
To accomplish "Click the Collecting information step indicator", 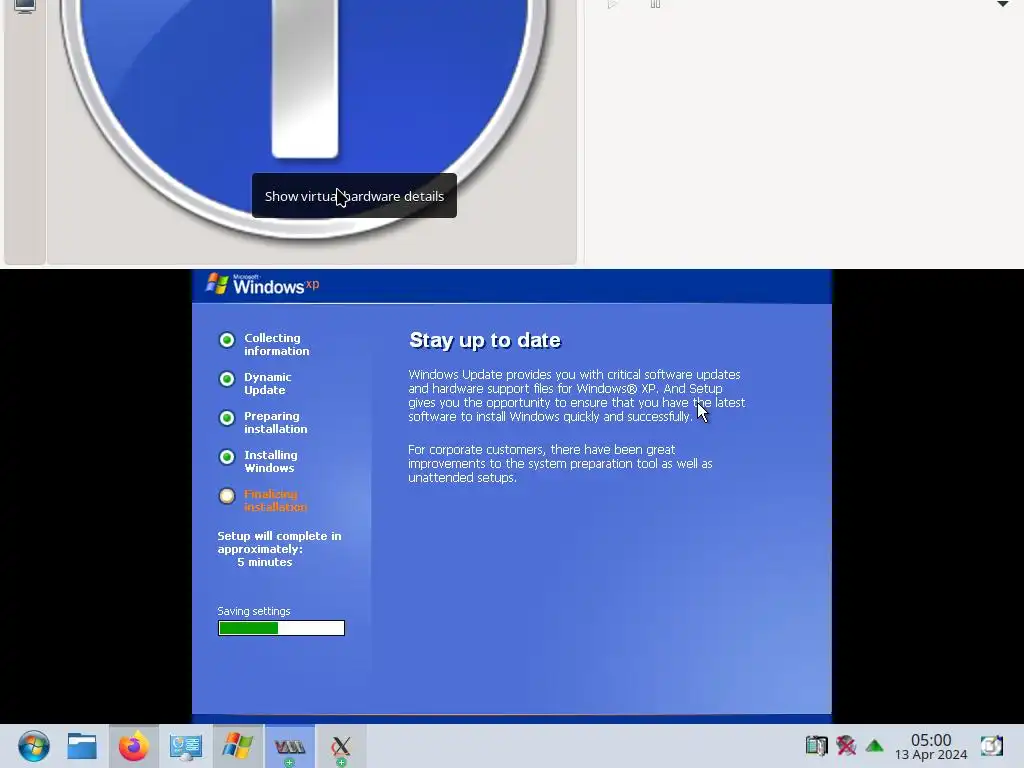I will pyautogui.click(x=227, y=340).
